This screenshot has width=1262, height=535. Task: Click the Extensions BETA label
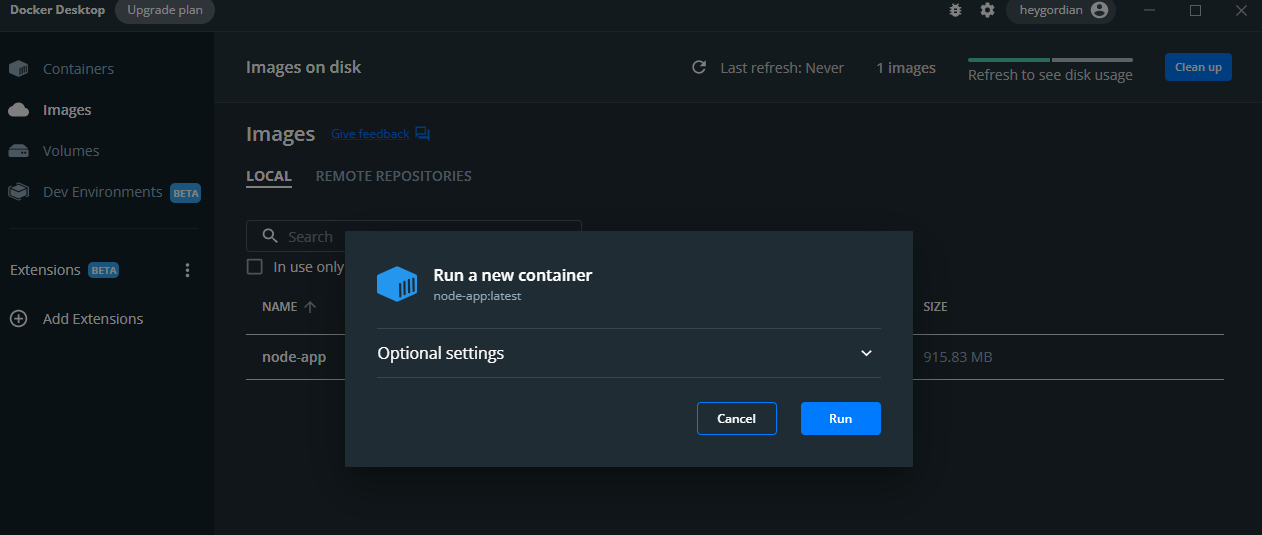pos(103,270)
